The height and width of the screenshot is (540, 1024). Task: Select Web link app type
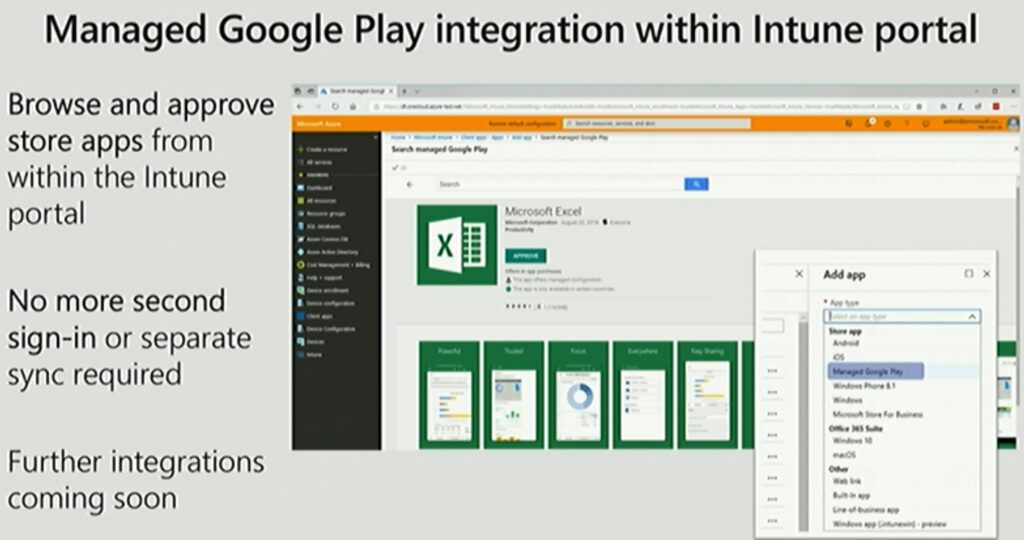tap(846, 481)
